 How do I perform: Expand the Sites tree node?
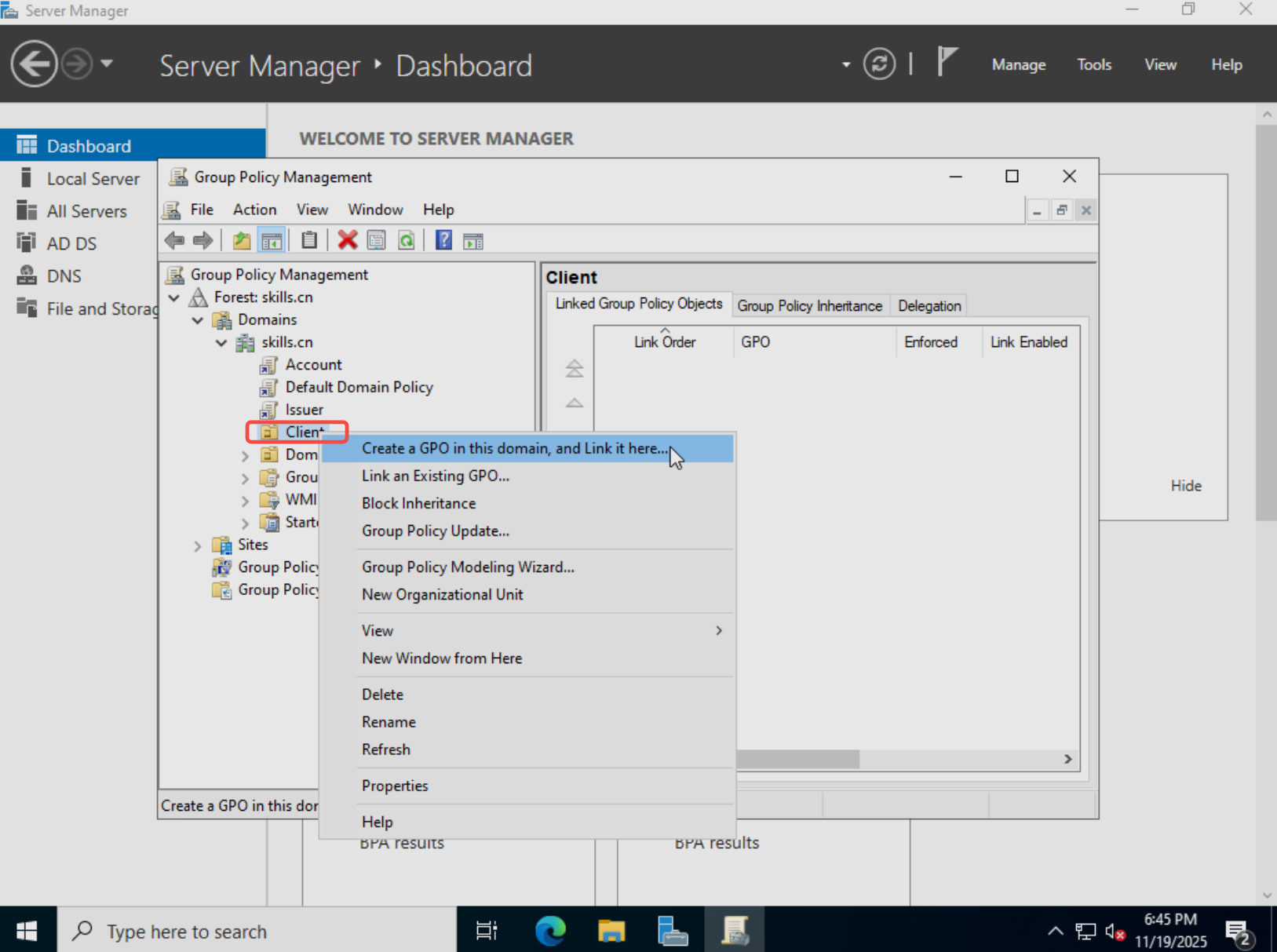pos(198,545)
